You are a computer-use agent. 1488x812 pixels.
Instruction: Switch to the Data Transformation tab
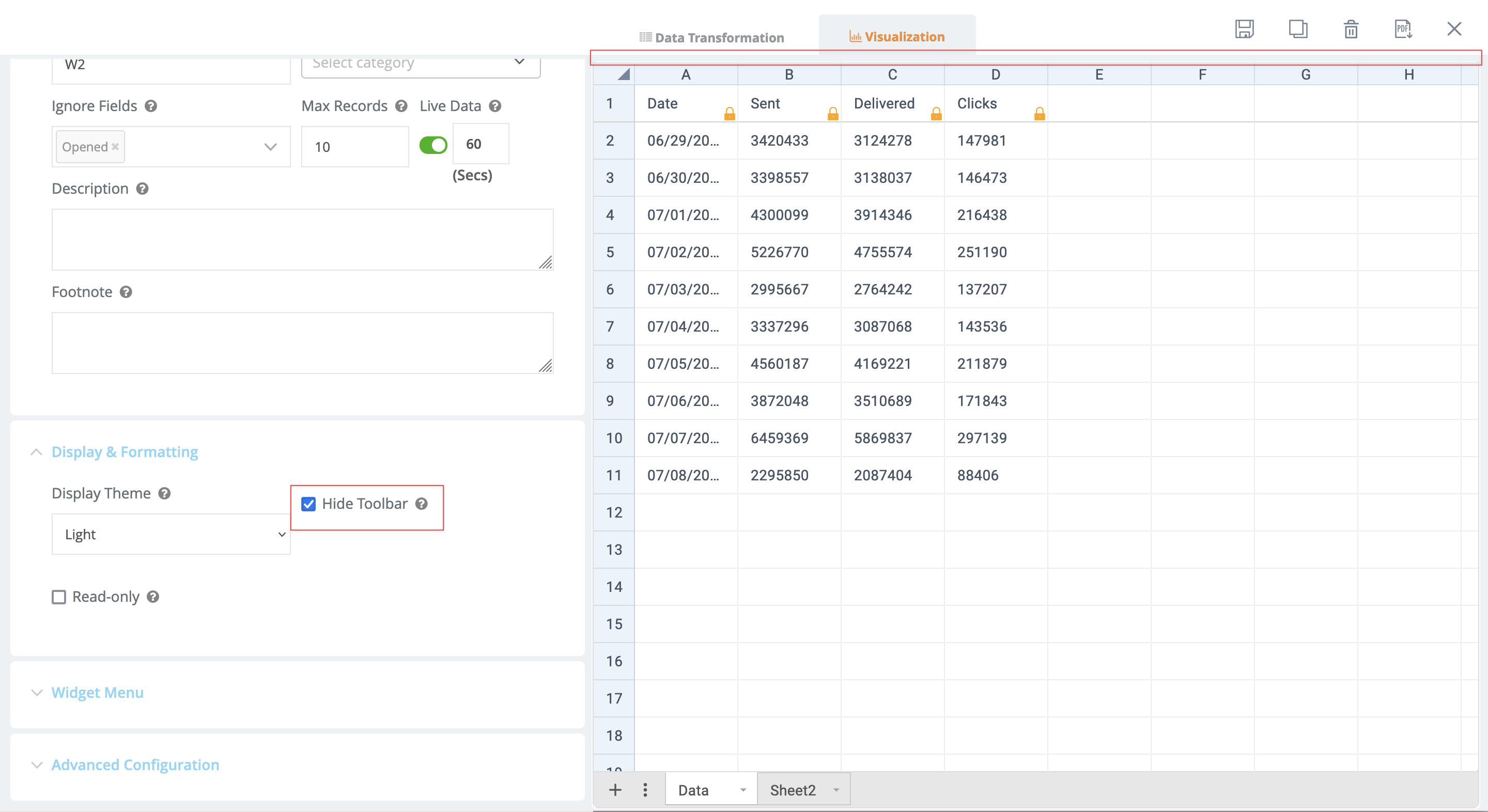coord(711,38)
